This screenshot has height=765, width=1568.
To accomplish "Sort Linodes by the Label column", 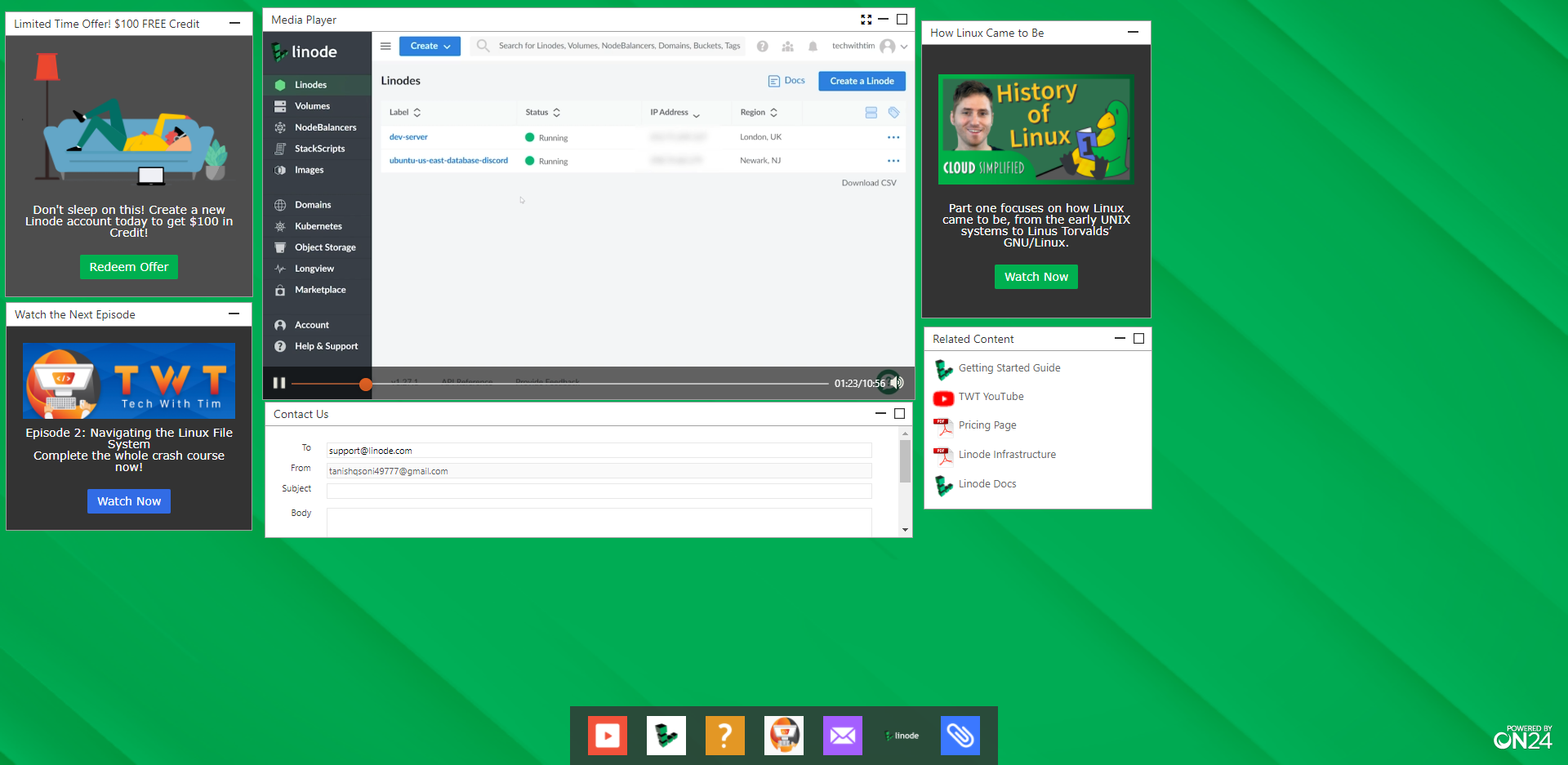I will click(x=405, y=113).
